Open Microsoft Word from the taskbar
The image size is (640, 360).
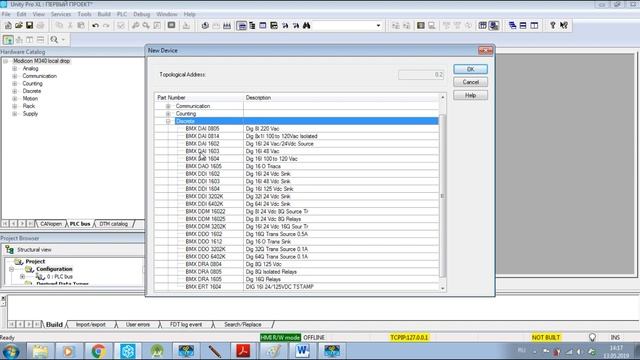(302, 351)
